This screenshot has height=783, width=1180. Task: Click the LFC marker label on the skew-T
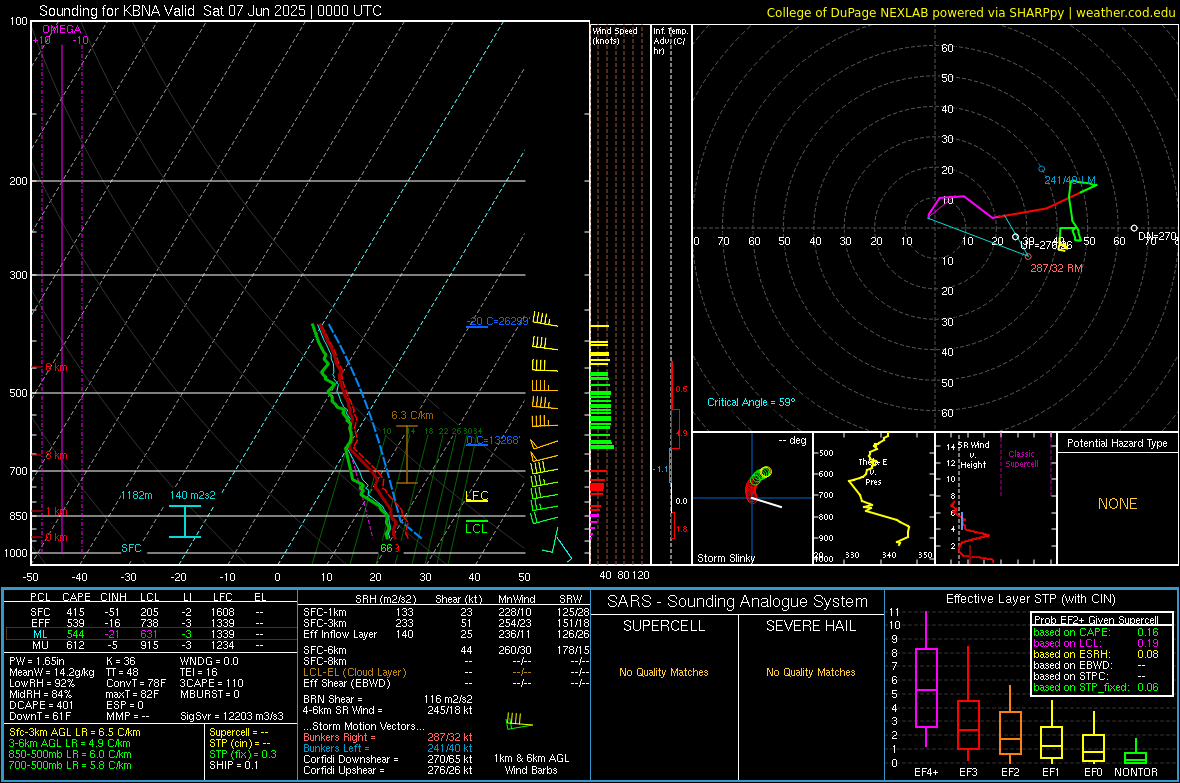[x=476, y=495]
